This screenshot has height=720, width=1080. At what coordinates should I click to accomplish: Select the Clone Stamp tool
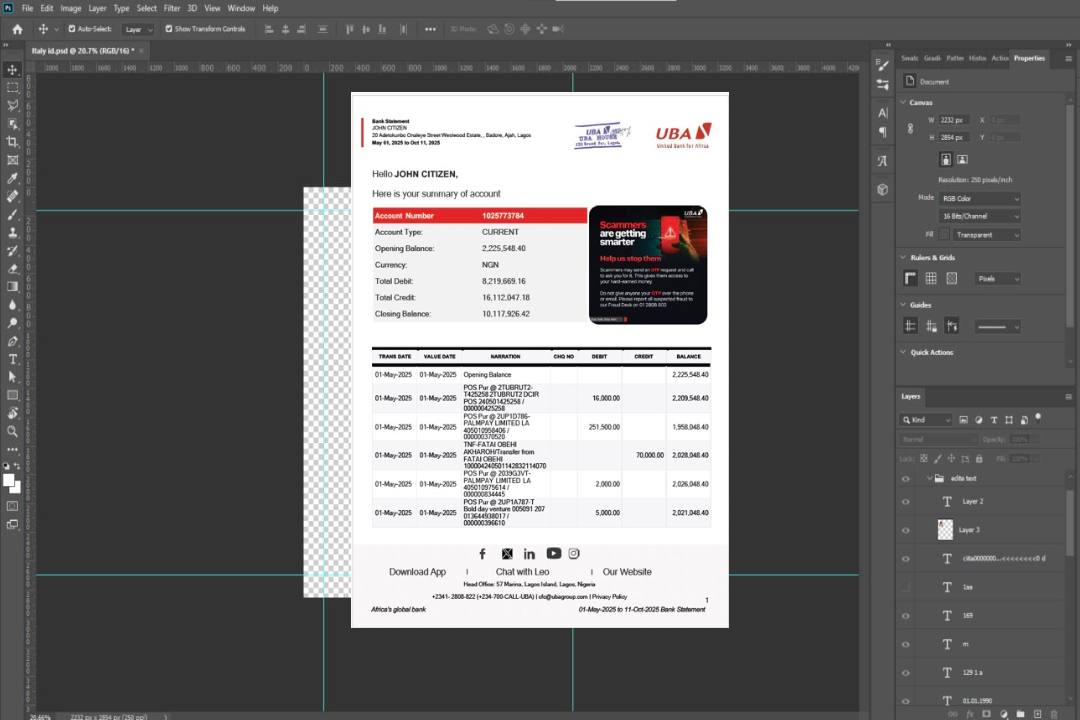pos(12,232)
